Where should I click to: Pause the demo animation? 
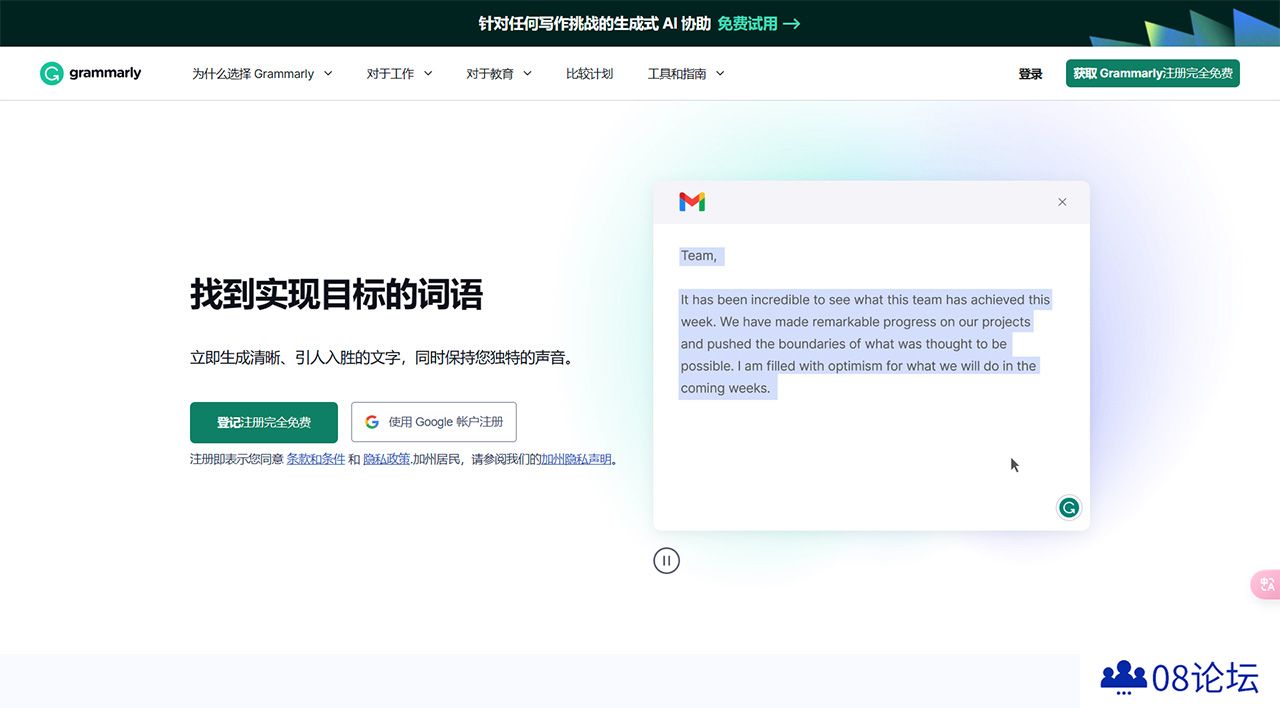(x=666, y=561)
